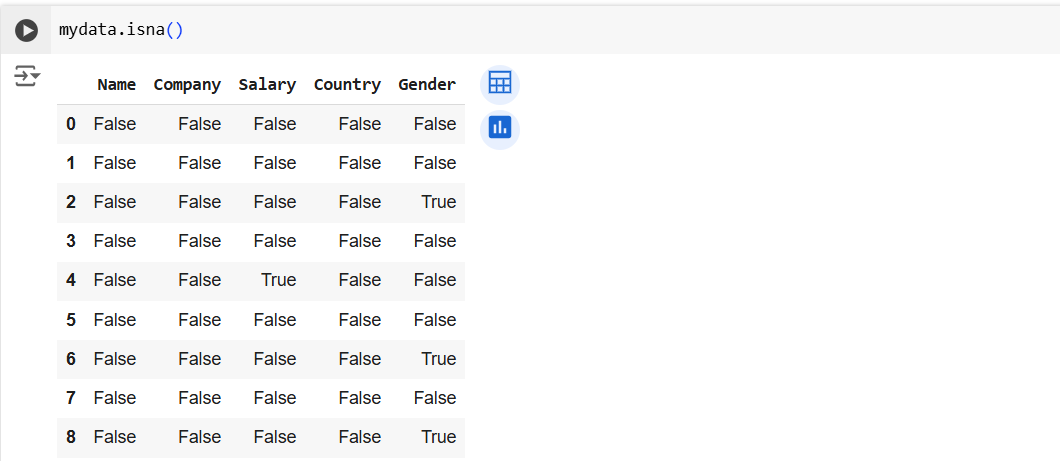Click row index 7 label
Image resolution: width=1060 pixels, height=461 pixels.
71,398
